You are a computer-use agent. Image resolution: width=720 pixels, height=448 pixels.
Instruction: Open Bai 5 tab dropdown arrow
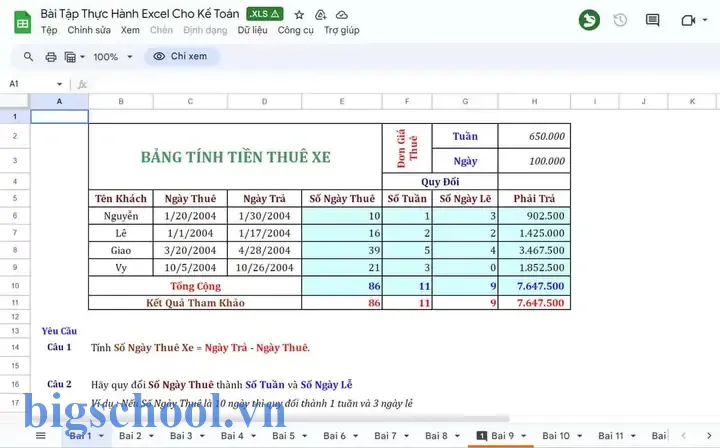(304, 436)
